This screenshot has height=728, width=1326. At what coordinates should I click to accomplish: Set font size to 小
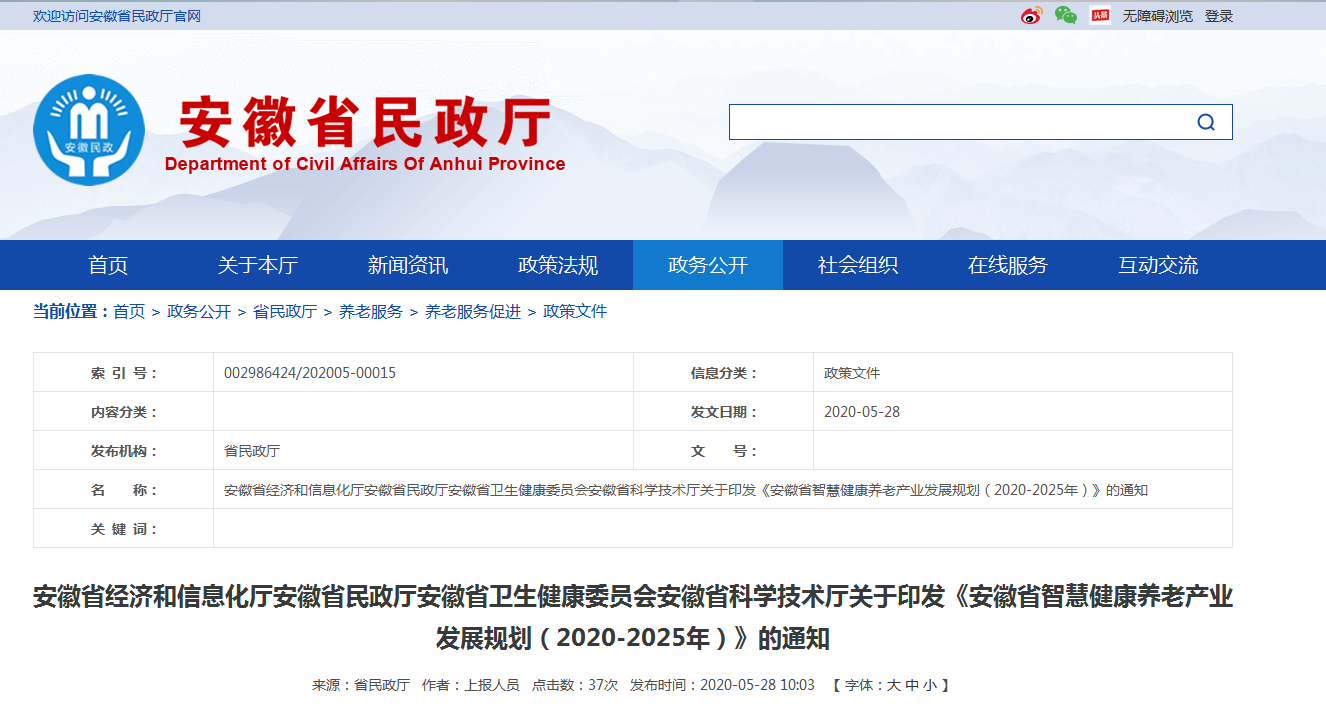point(930,685)
